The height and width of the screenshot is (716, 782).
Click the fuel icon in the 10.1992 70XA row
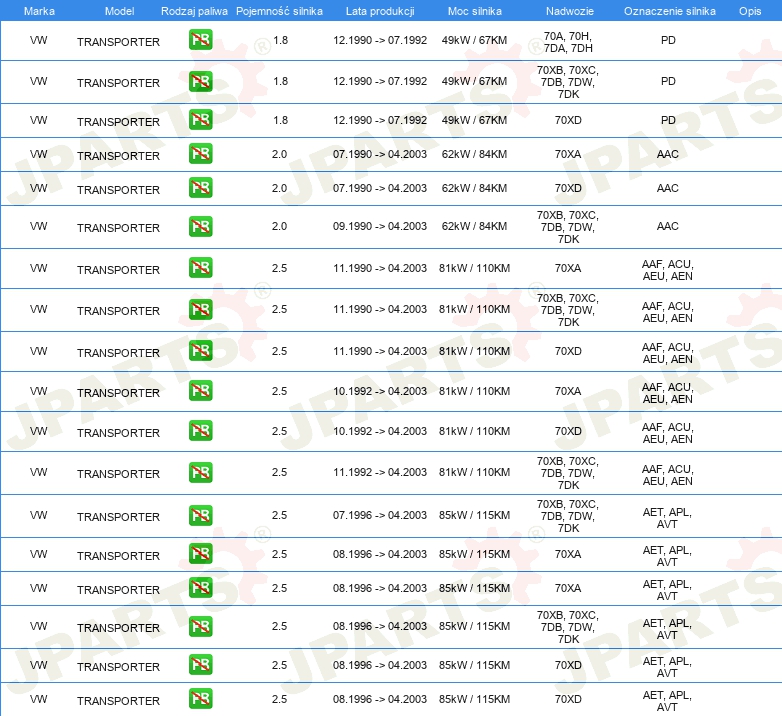200,390
